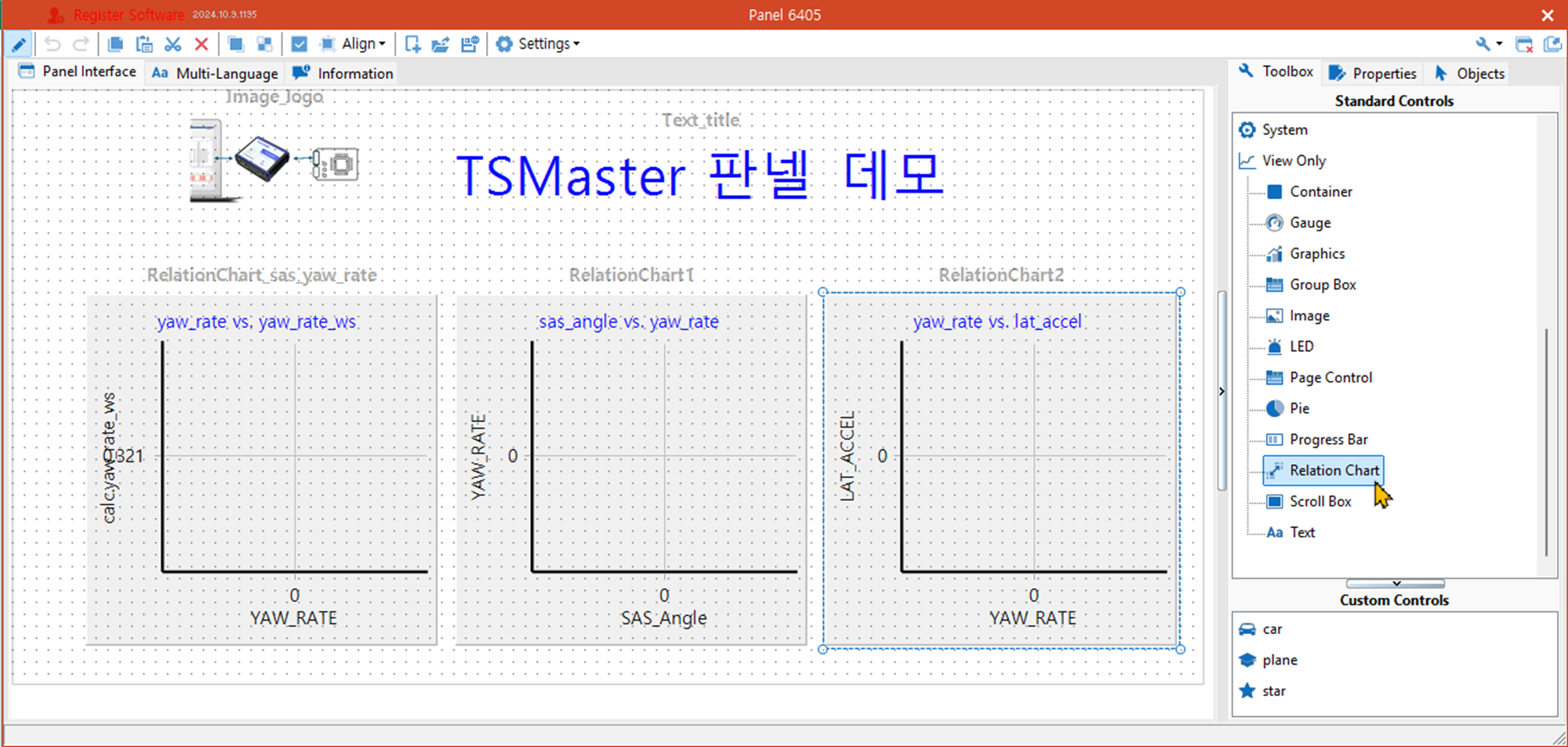Pick the Gauge control

[1298, 223]
